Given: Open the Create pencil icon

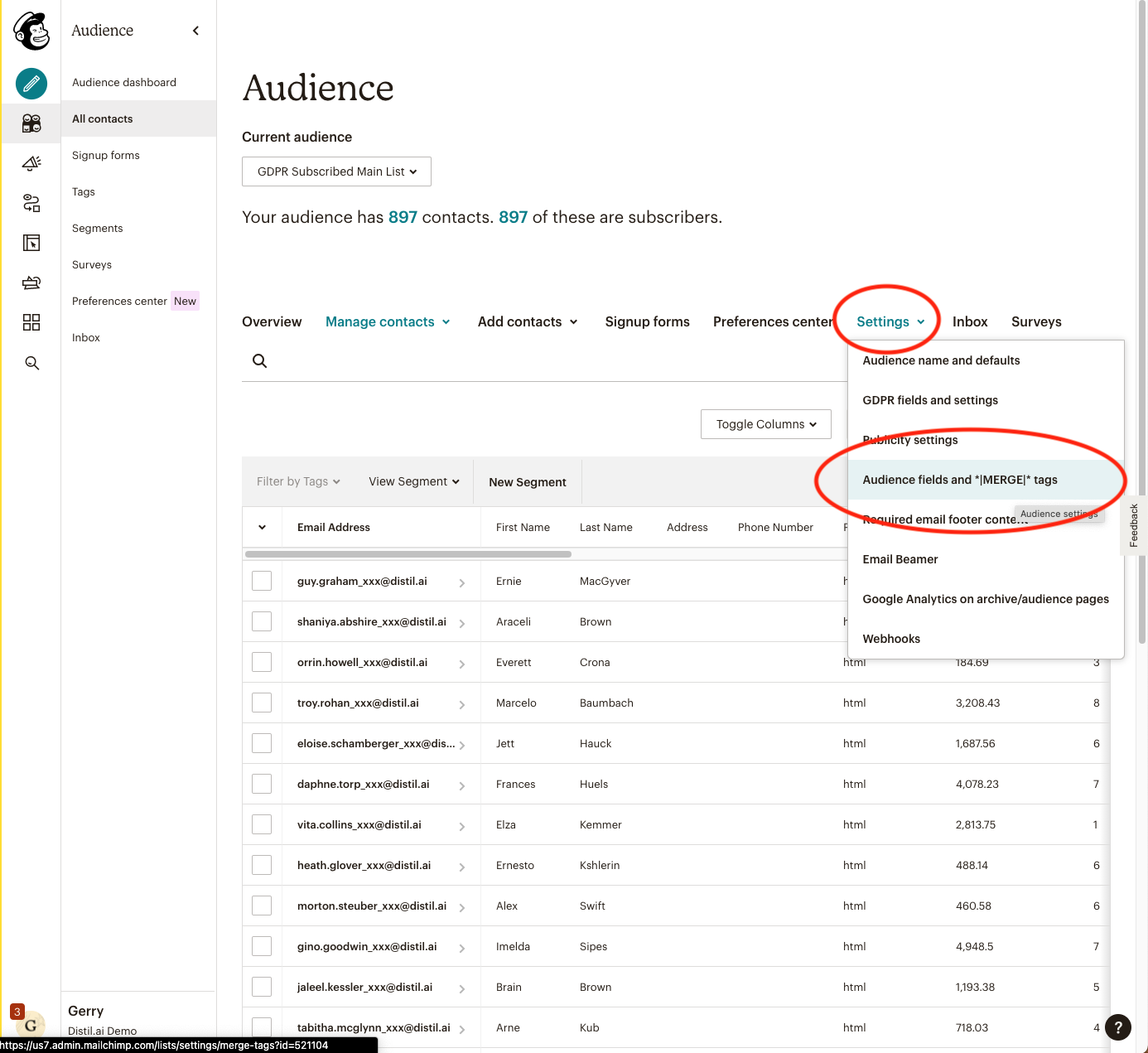Looking at the screenshot, I should [x=31, y=84].
